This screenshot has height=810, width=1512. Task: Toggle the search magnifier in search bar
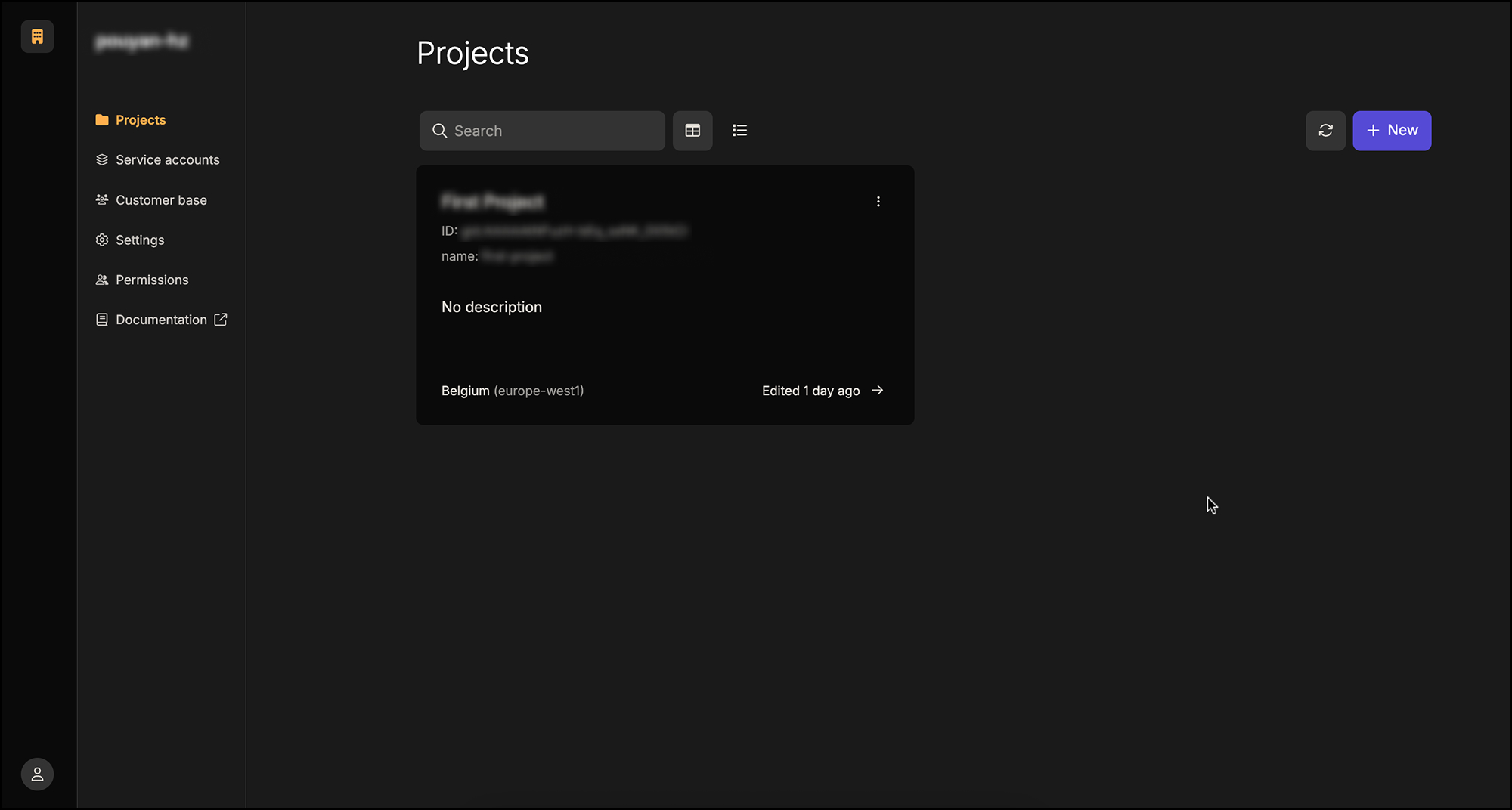point(439,130)
